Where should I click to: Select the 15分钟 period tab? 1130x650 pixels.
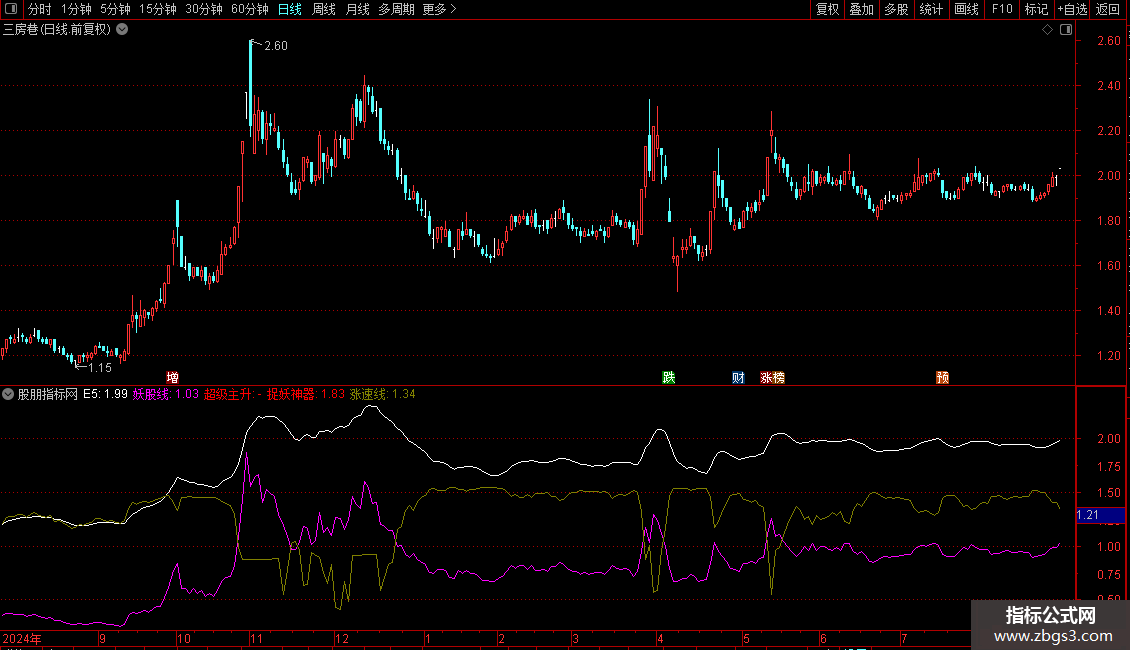[158, 9]
